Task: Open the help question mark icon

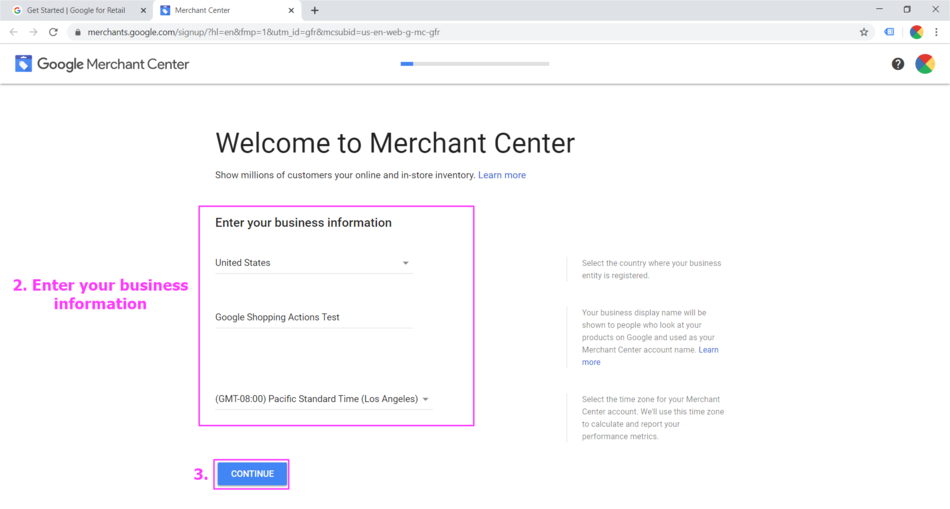Action: click(898, 64)
